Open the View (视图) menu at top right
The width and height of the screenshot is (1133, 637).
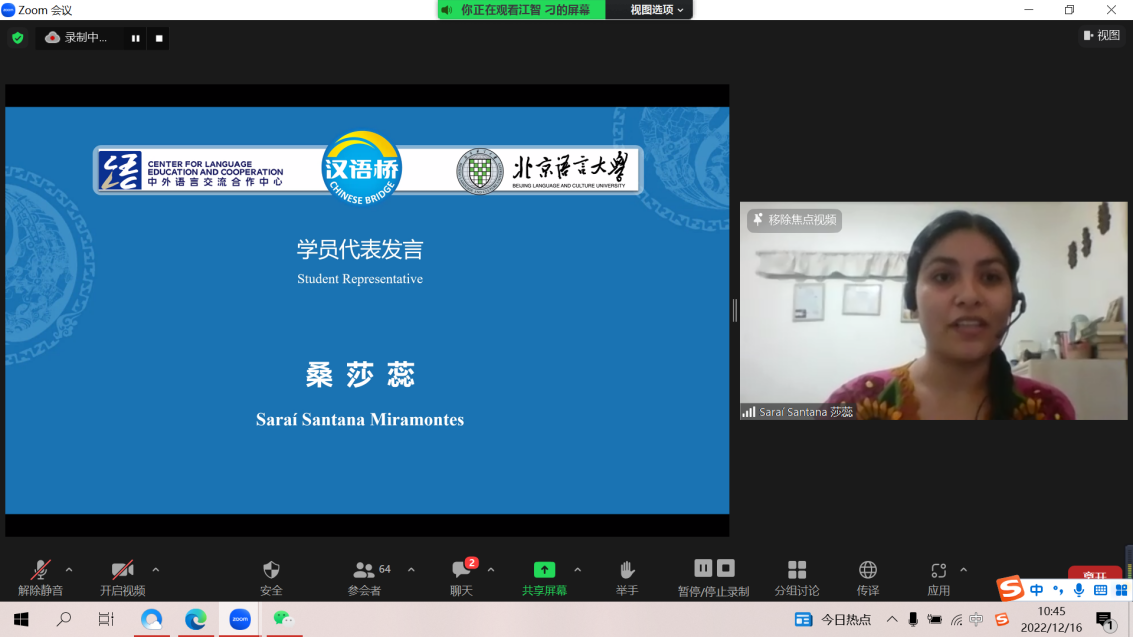pyautogui.click(x=1102, y=36)
